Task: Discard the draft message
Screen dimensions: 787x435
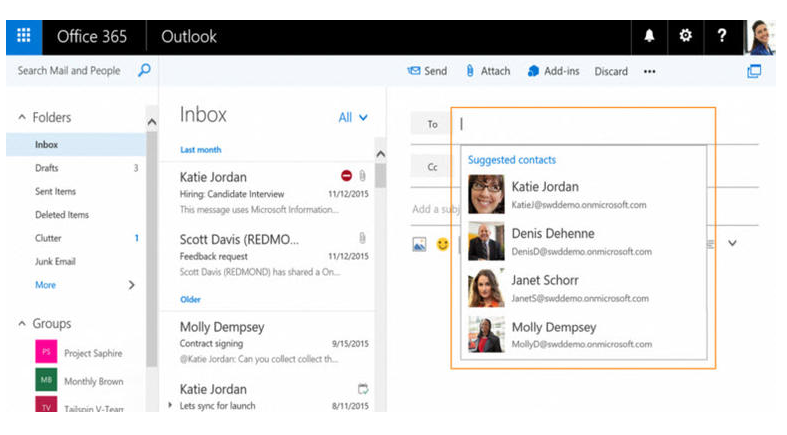Action: (x=611, y=71)
